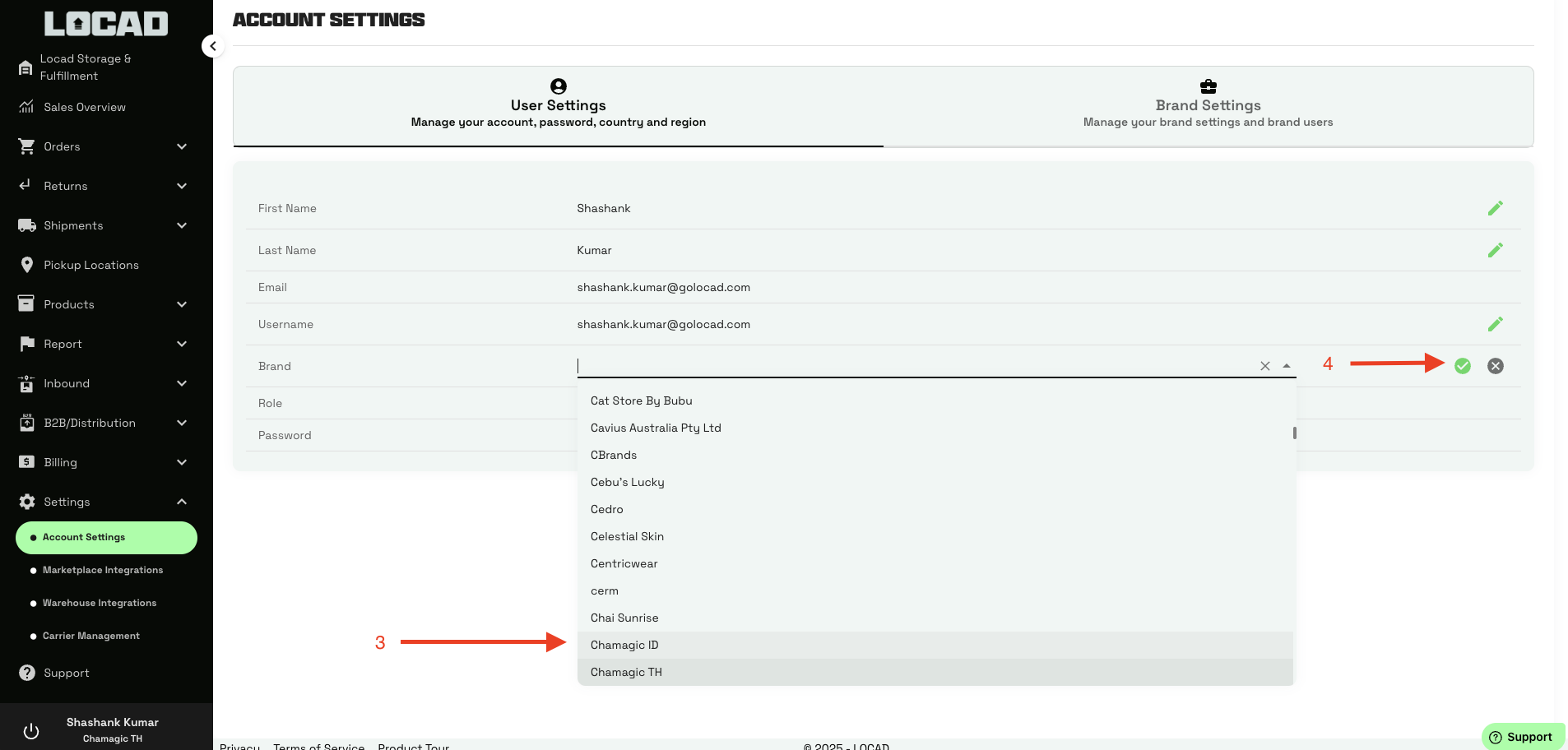This screenshot has width=1568, height=750.
Task: Edit Username with pencil icon
Action: pyautogui.click(x=1495, y=324)
